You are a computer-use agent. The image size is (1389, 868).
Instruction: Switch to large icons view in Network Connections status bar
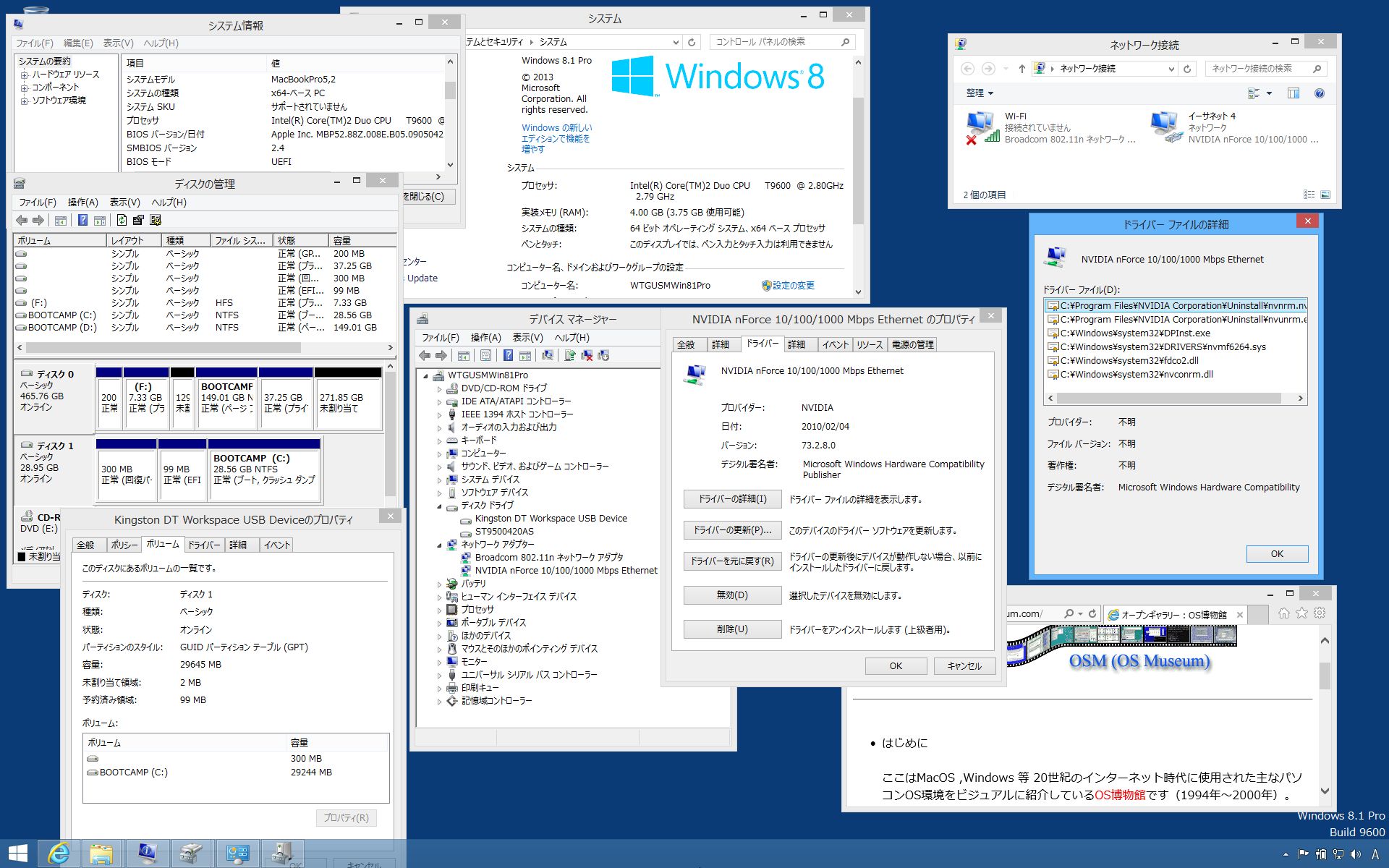(x=1325, y=195)
